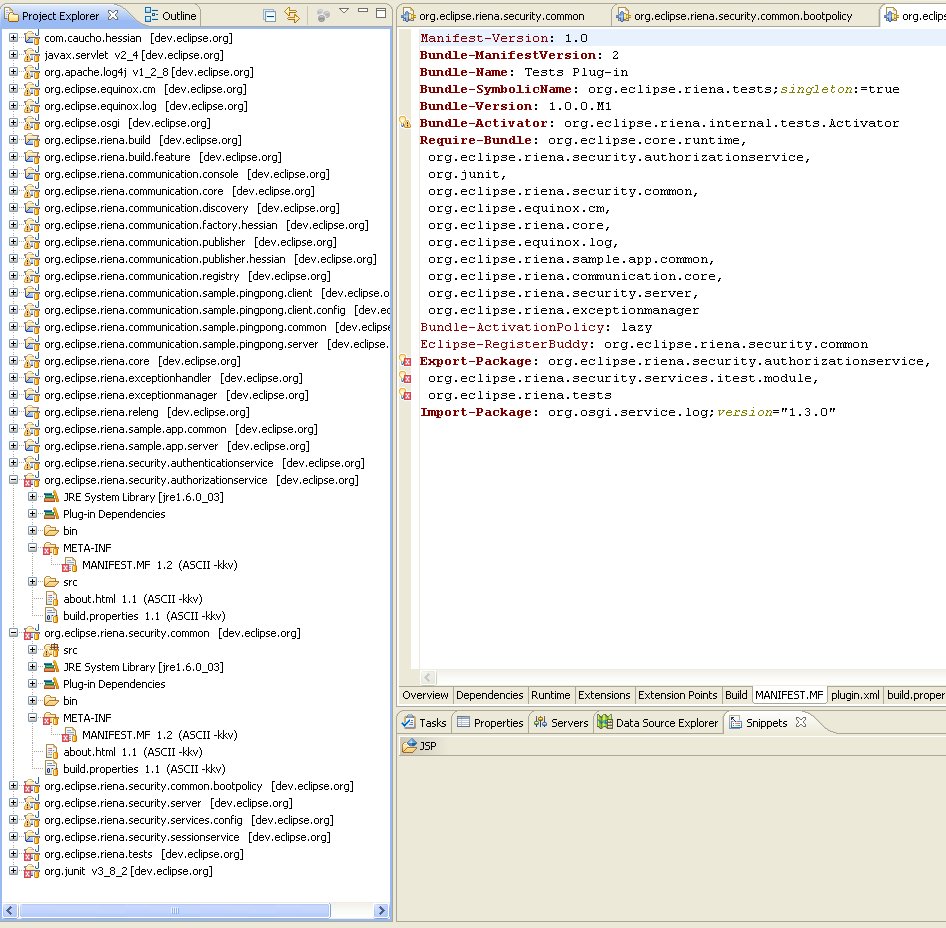The width and height of the screenshot is (946, 928).
Task: Open the Tasks view tab
Action: (x=424, y=723)
